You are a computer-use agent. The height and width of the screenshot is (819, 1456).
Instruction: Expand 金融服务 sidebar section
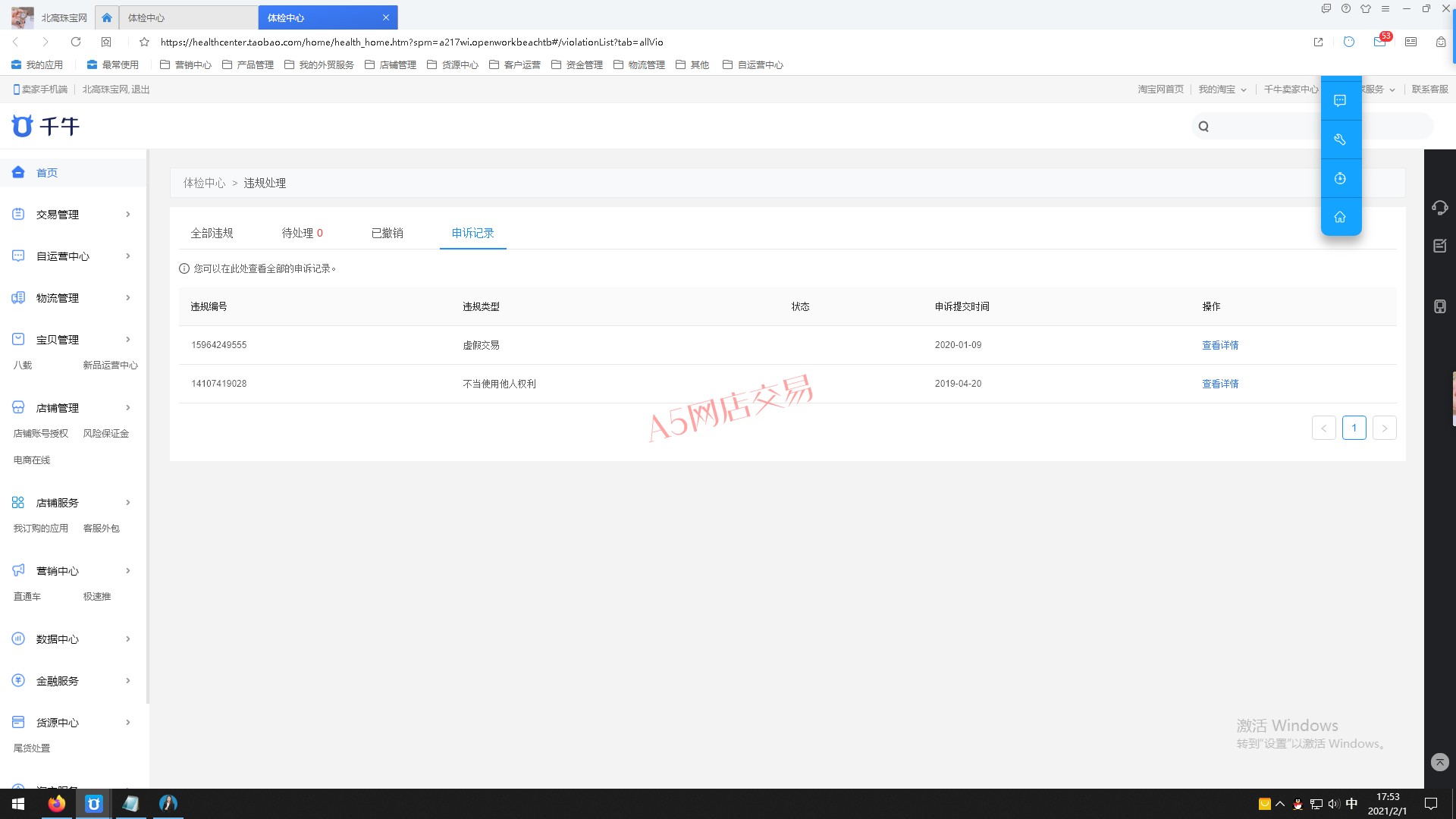73,681
